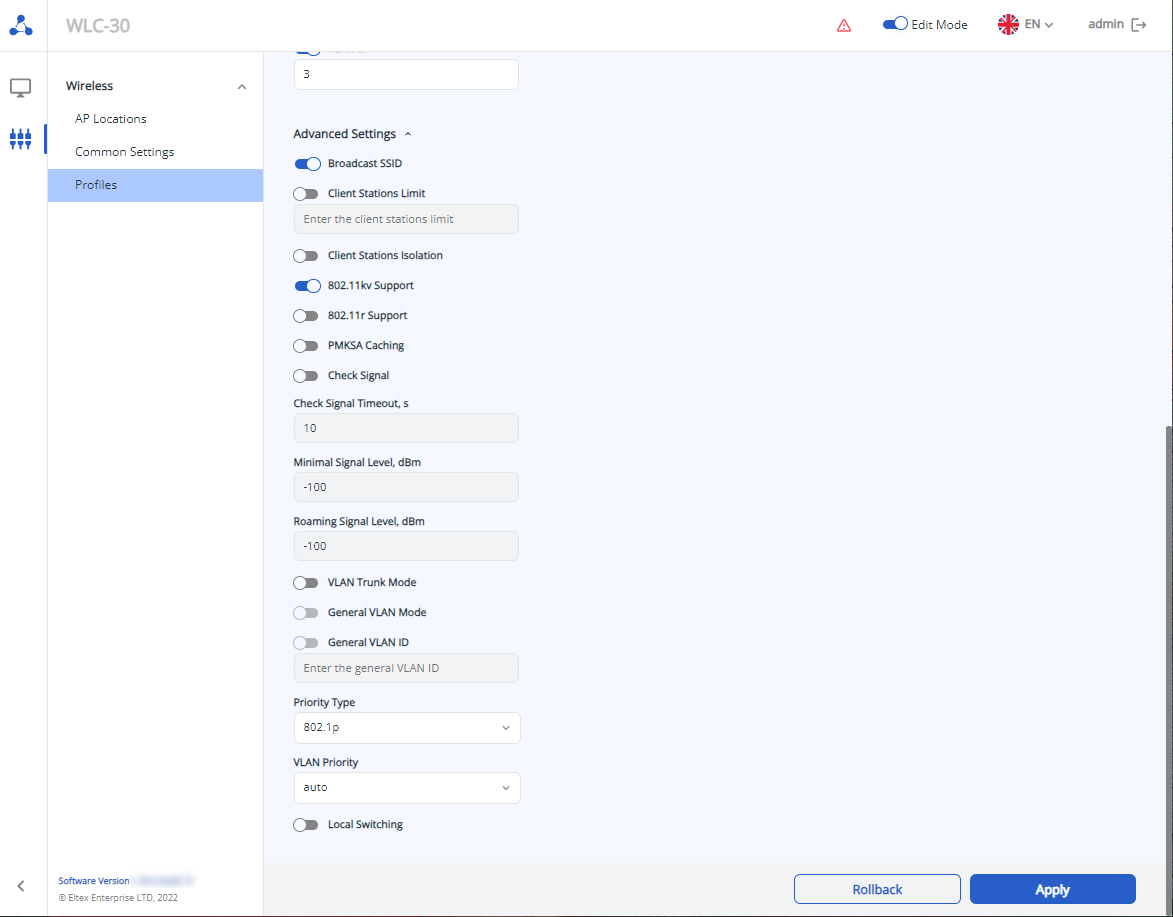Image resolution: width=1173 pixels, height=917 pixels.
Task: Click the admin username label
Action: pos(1106,24)
